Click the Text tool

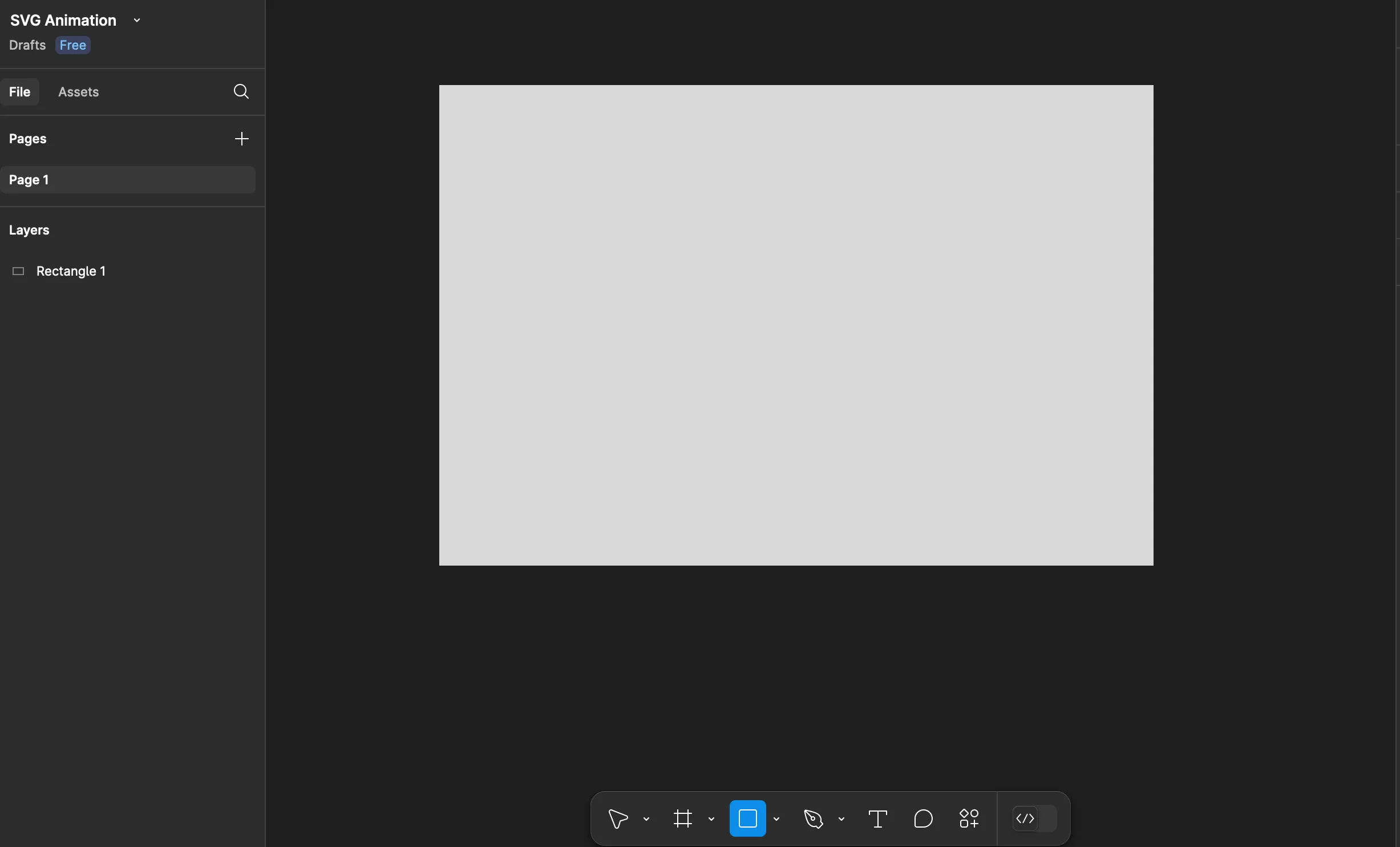point(877,818)
